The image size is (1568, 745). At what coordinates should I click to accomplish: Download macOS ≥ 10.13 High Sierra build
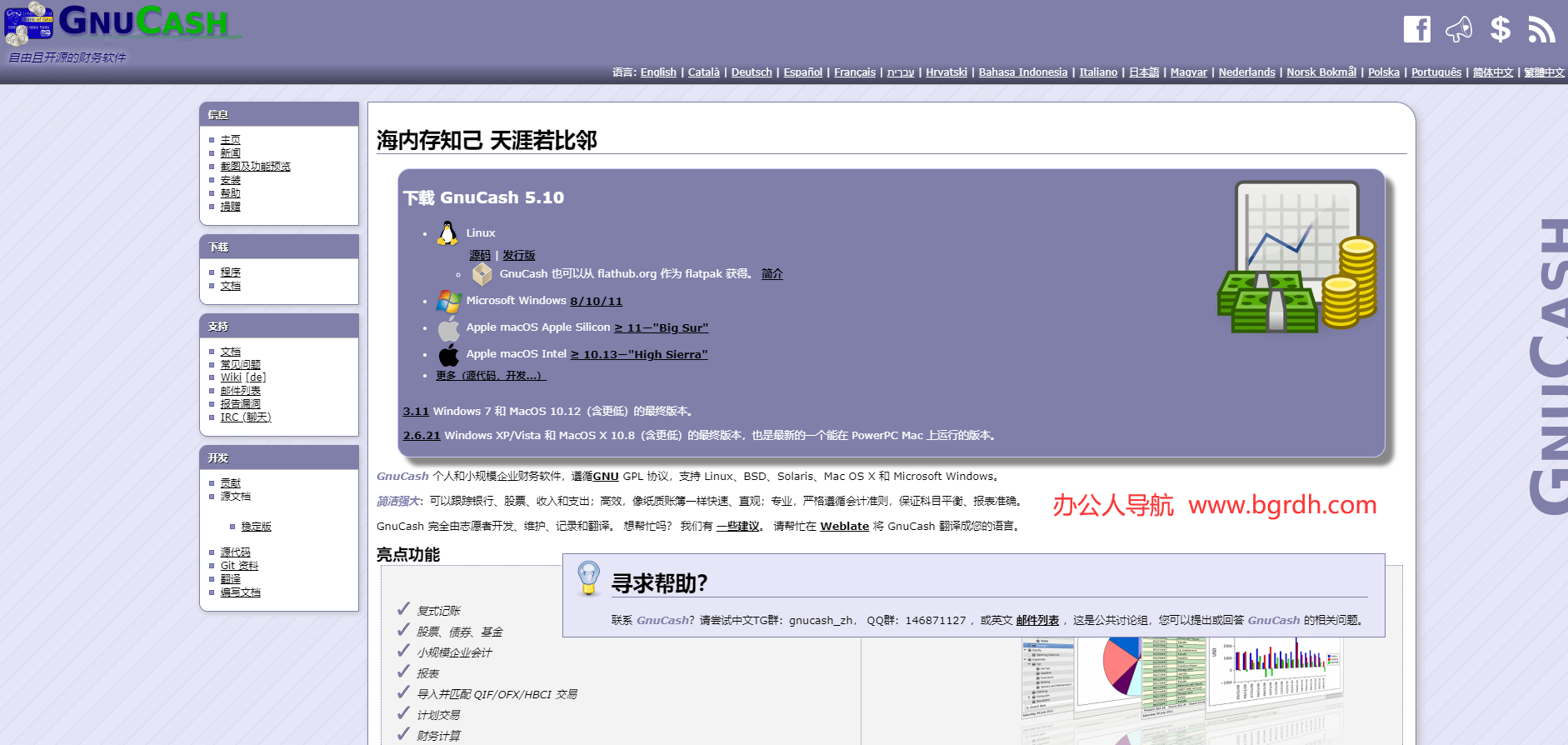(x=639, y=354)
